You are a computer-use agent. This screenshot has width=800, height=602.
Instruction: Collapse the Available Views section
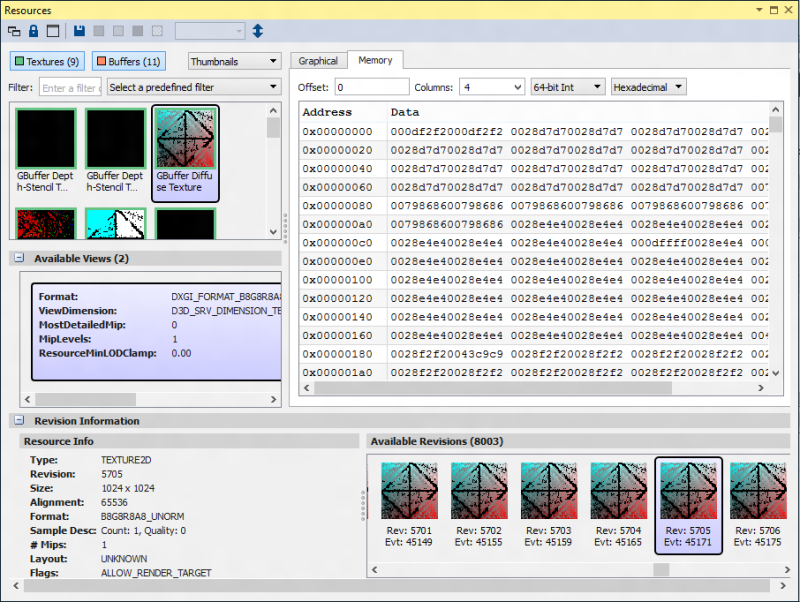tap(19, 258)
